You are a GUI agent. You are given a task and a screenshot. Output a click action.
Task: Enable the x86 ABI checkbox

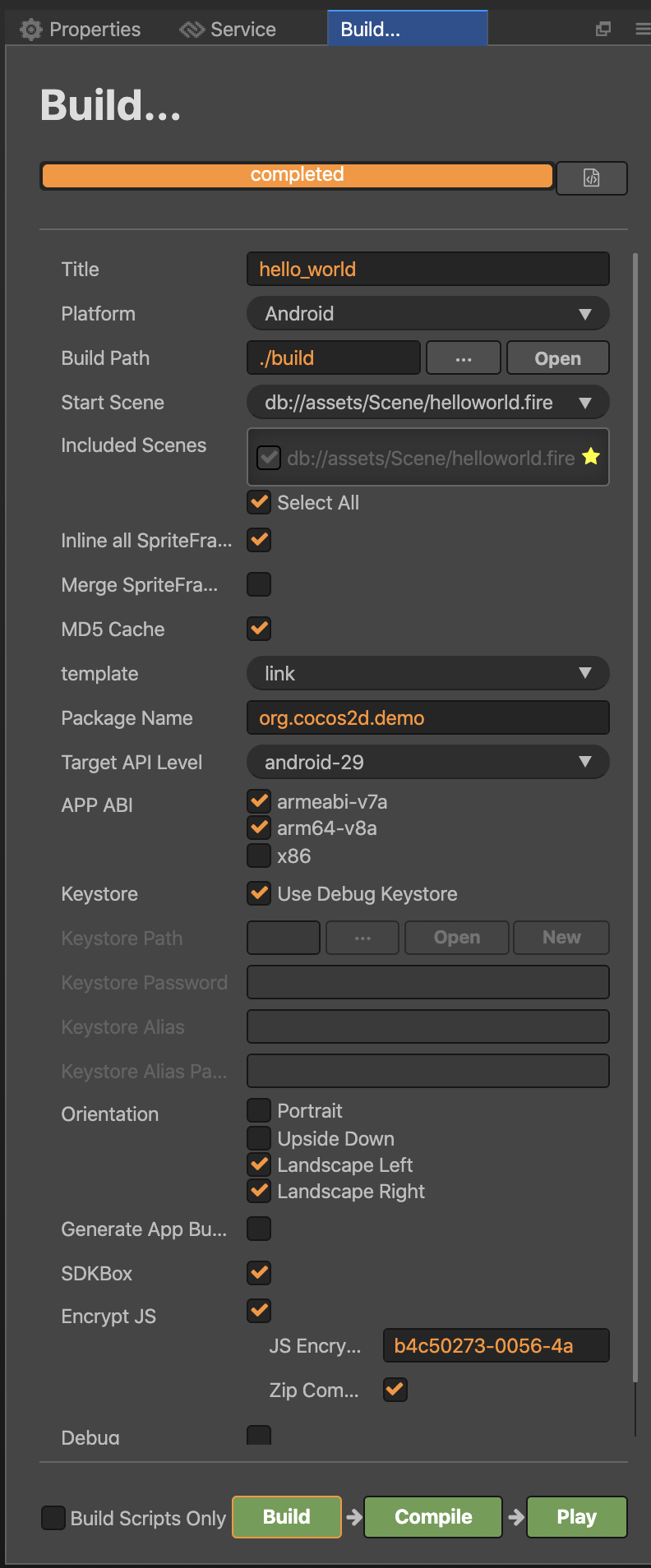[260, 855]
